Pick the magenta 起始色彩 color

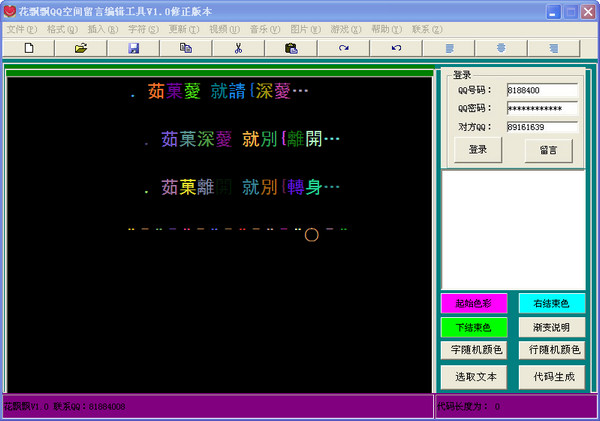(474, 304)
